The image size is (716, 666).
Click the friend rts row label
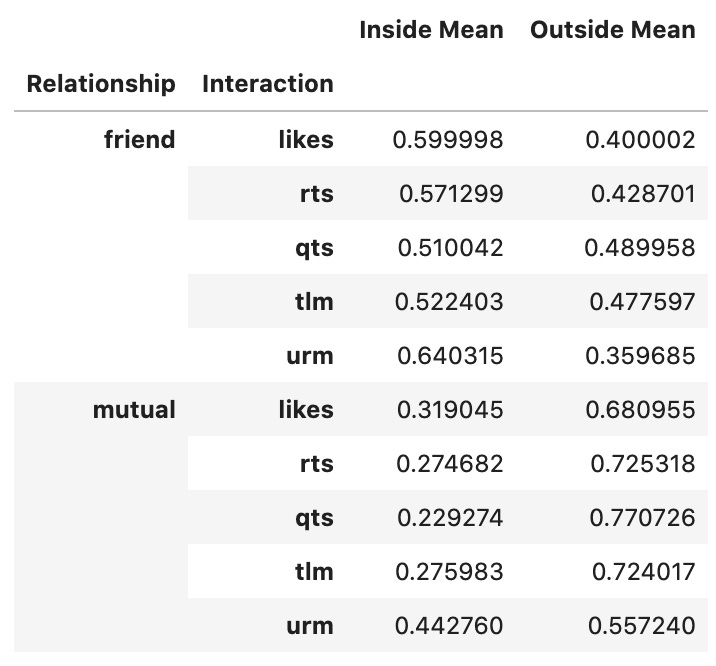pyautogui.click(x=316, y=194)
